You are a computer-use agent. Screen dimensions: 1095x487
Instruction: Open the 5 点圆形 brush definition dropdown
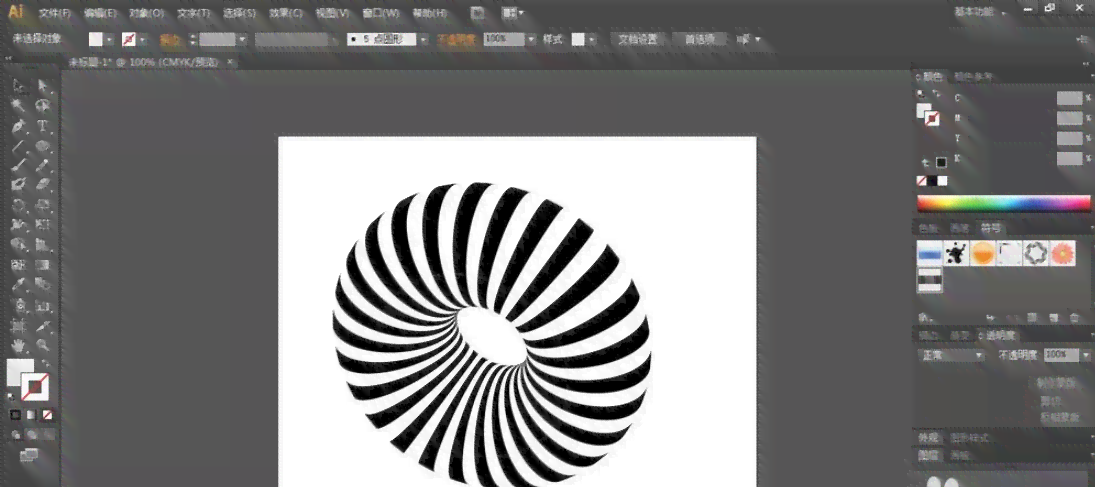[422, 40]
